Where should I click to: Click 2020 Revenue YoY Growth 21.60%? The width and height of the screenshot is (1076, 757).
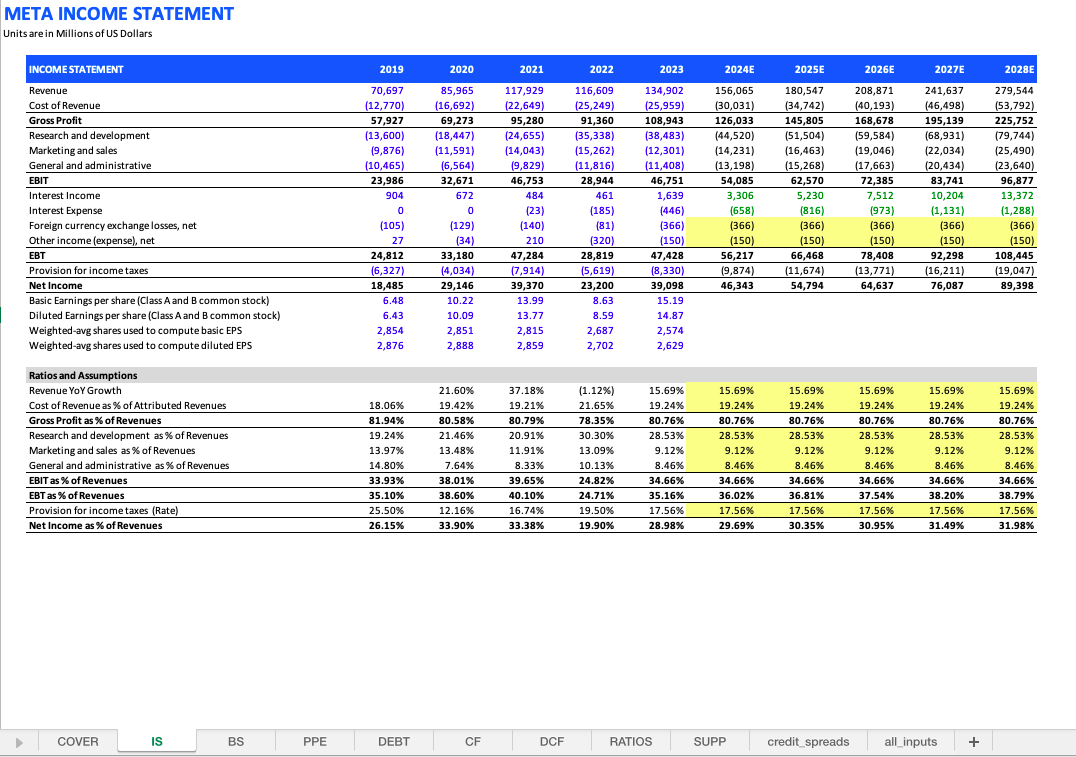pos(456,391)
